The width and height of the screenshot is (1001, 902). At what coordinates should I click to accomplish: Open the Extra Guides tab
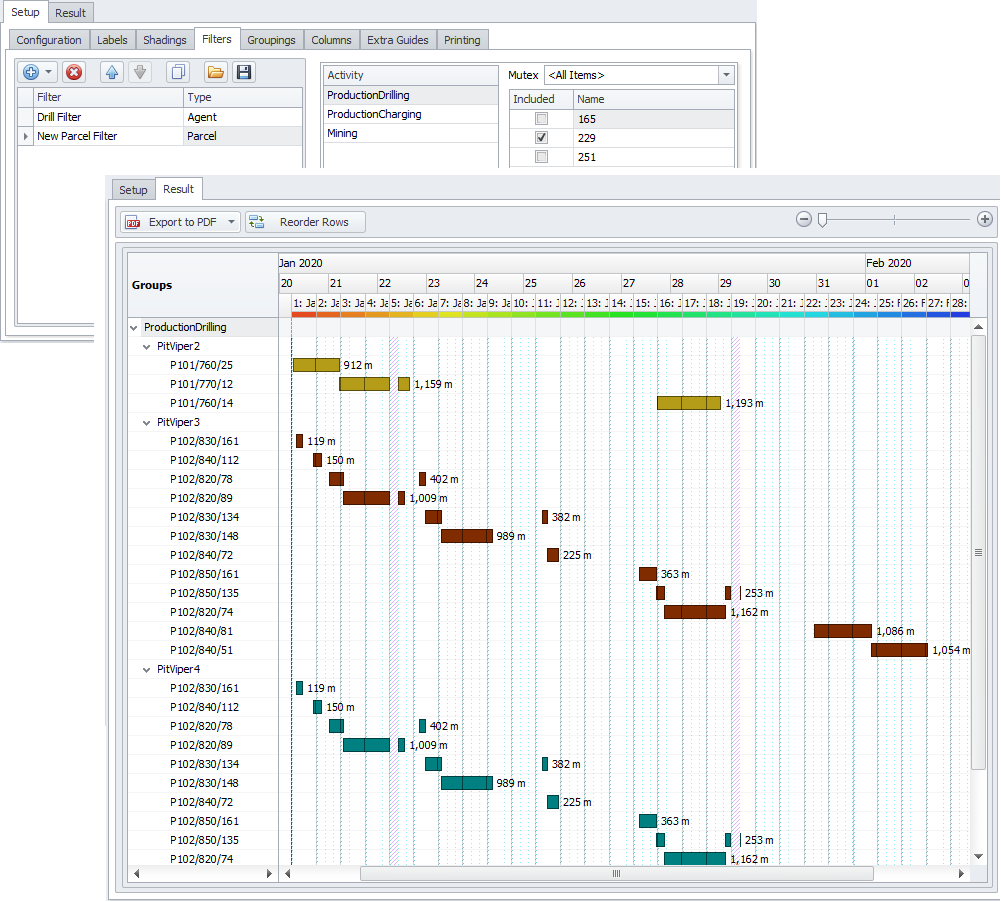(x=397, y=40)
